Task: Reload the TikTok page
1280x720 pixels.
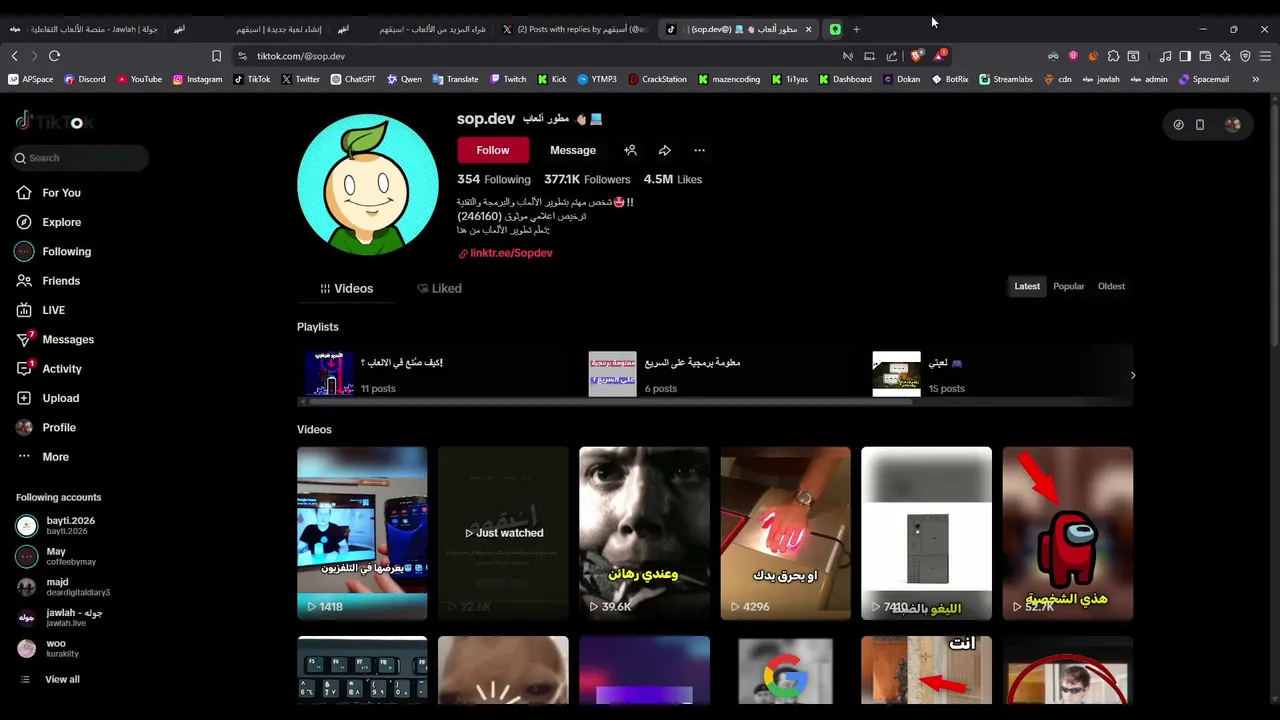Action: pos(54,56)
